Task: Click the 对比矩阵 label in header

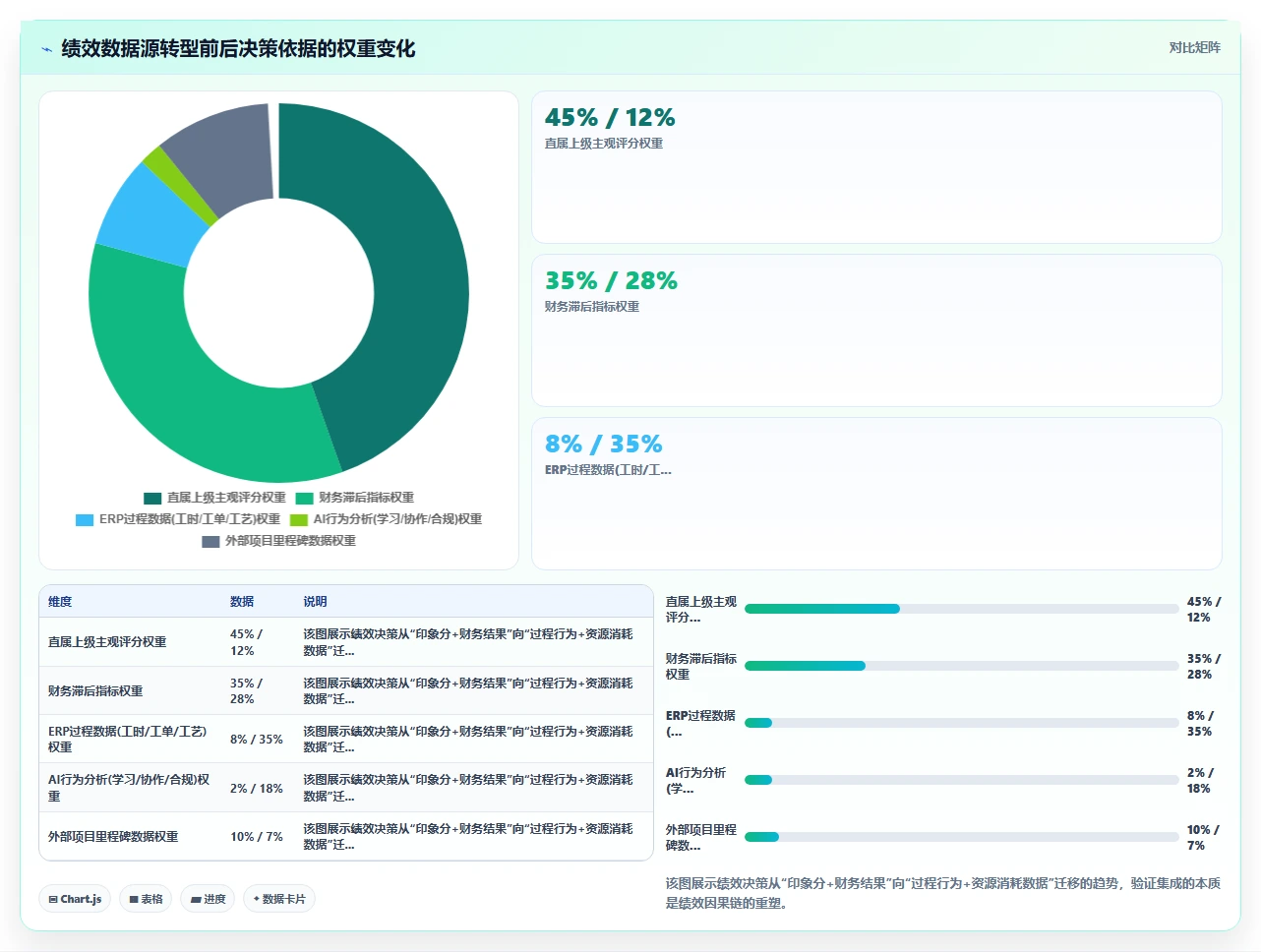Action: click(1194, 47)
